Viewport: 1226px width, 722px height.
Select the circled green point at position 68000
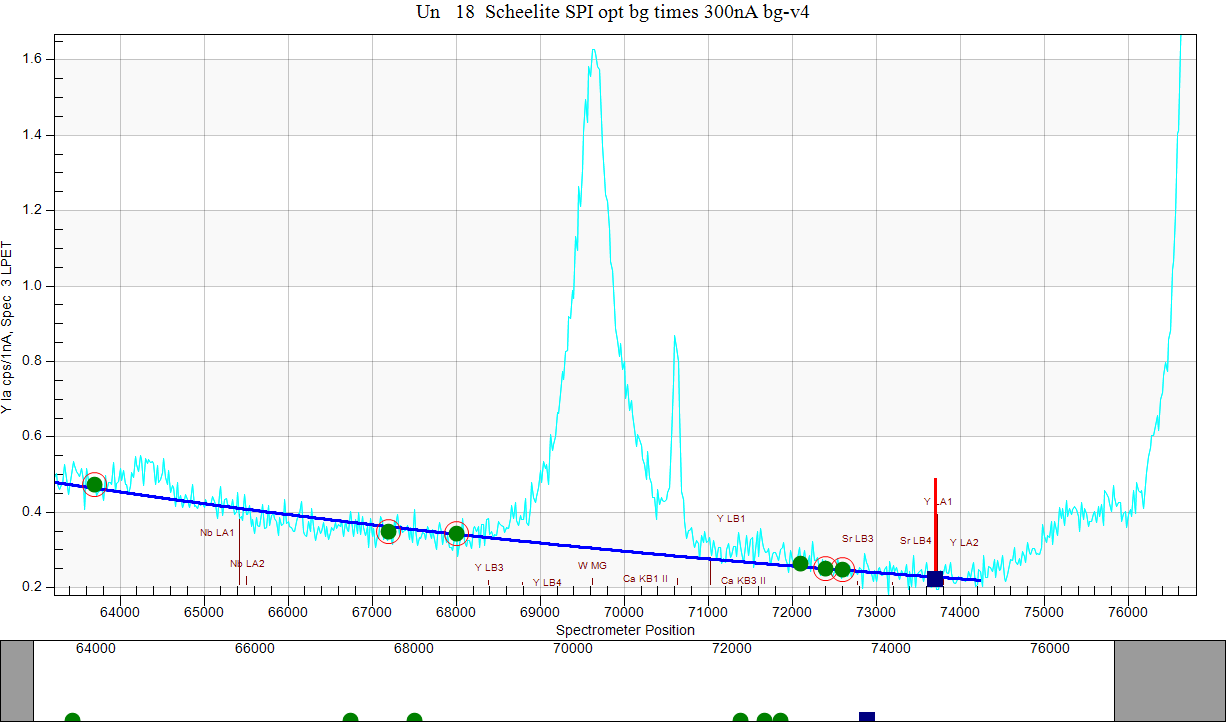click(x=456, y=533)
